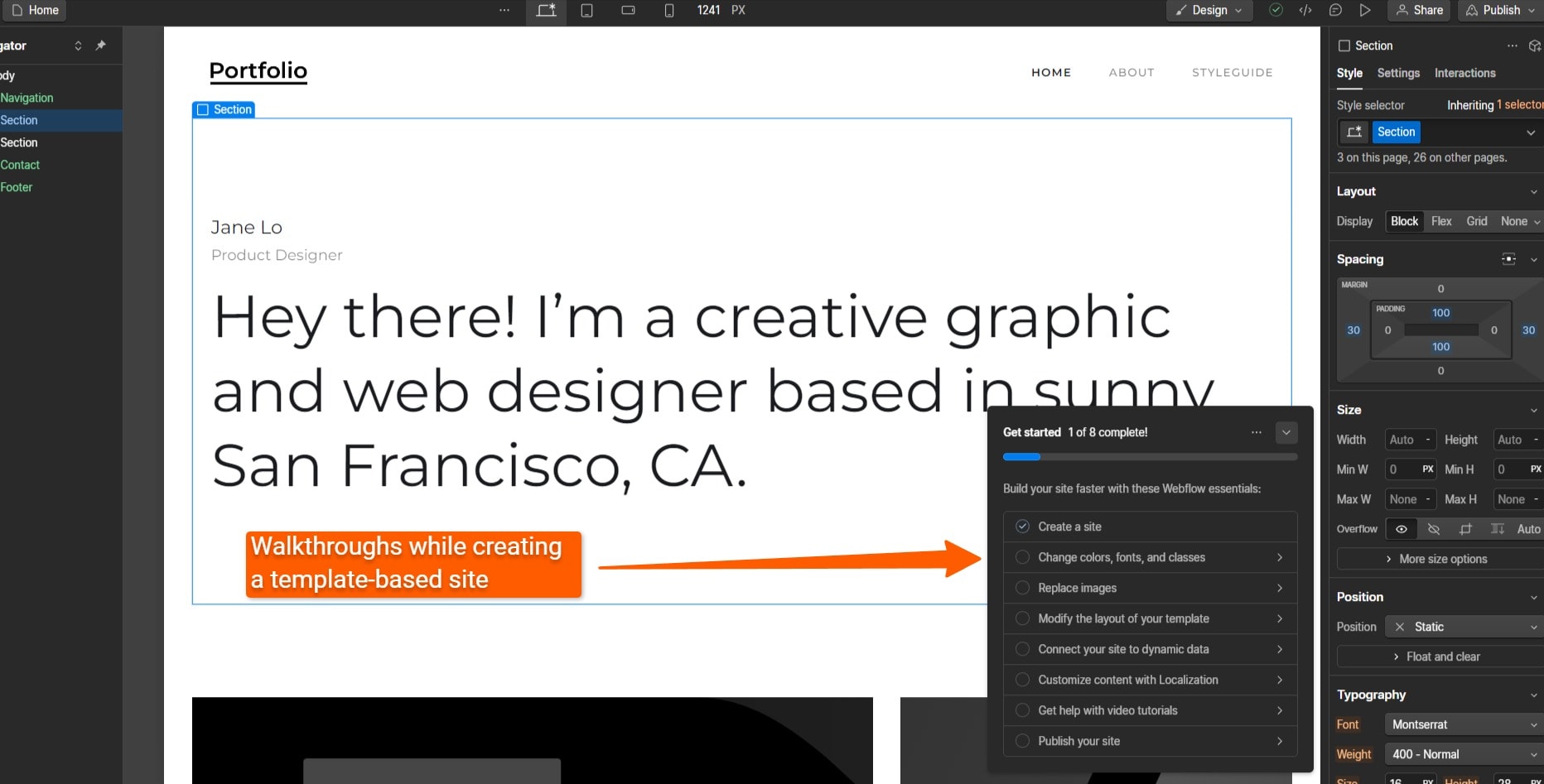Open the Section element options three-dots menu
This screenshot has width=1544, height=784.
pos(1513,46)
